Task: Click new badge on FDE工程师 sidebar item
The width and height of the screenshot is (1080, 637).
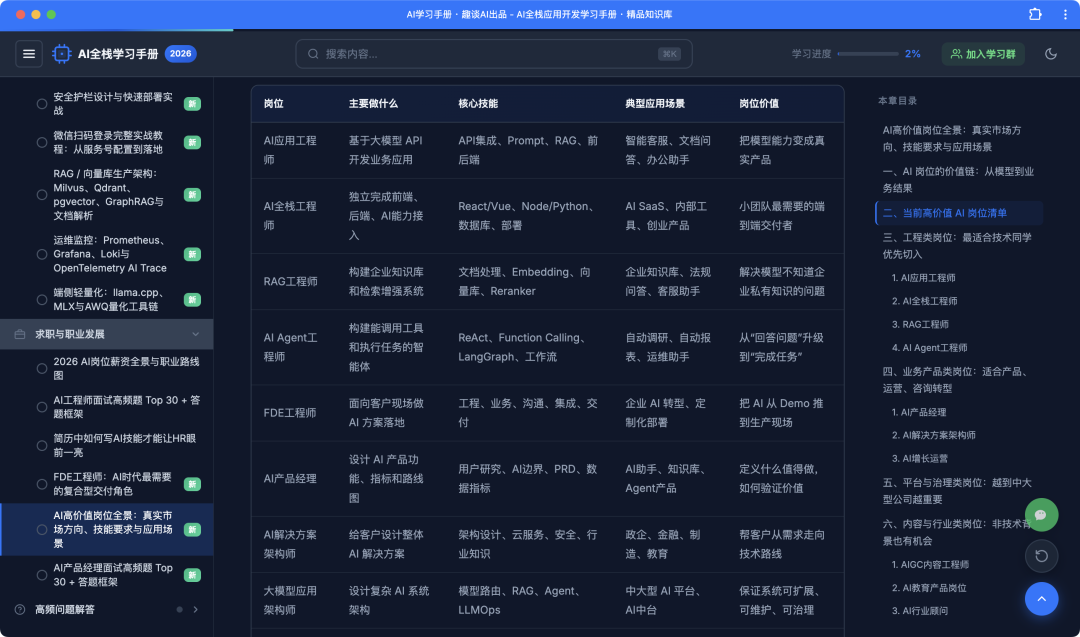Action: click(x=192, y=484)
